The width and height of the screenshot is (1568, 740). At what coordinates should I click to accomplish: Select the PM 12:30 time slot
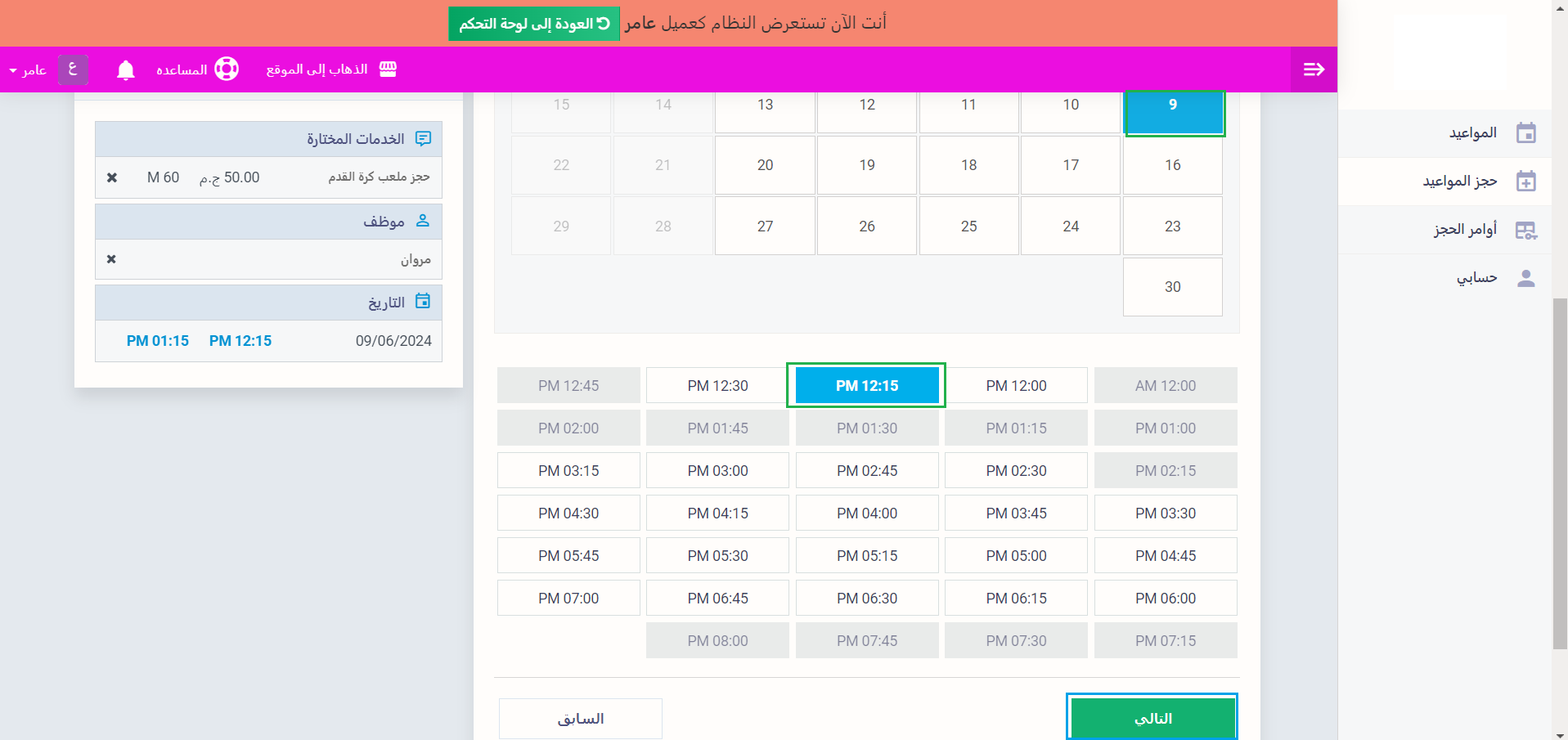(x=717, y=385)
